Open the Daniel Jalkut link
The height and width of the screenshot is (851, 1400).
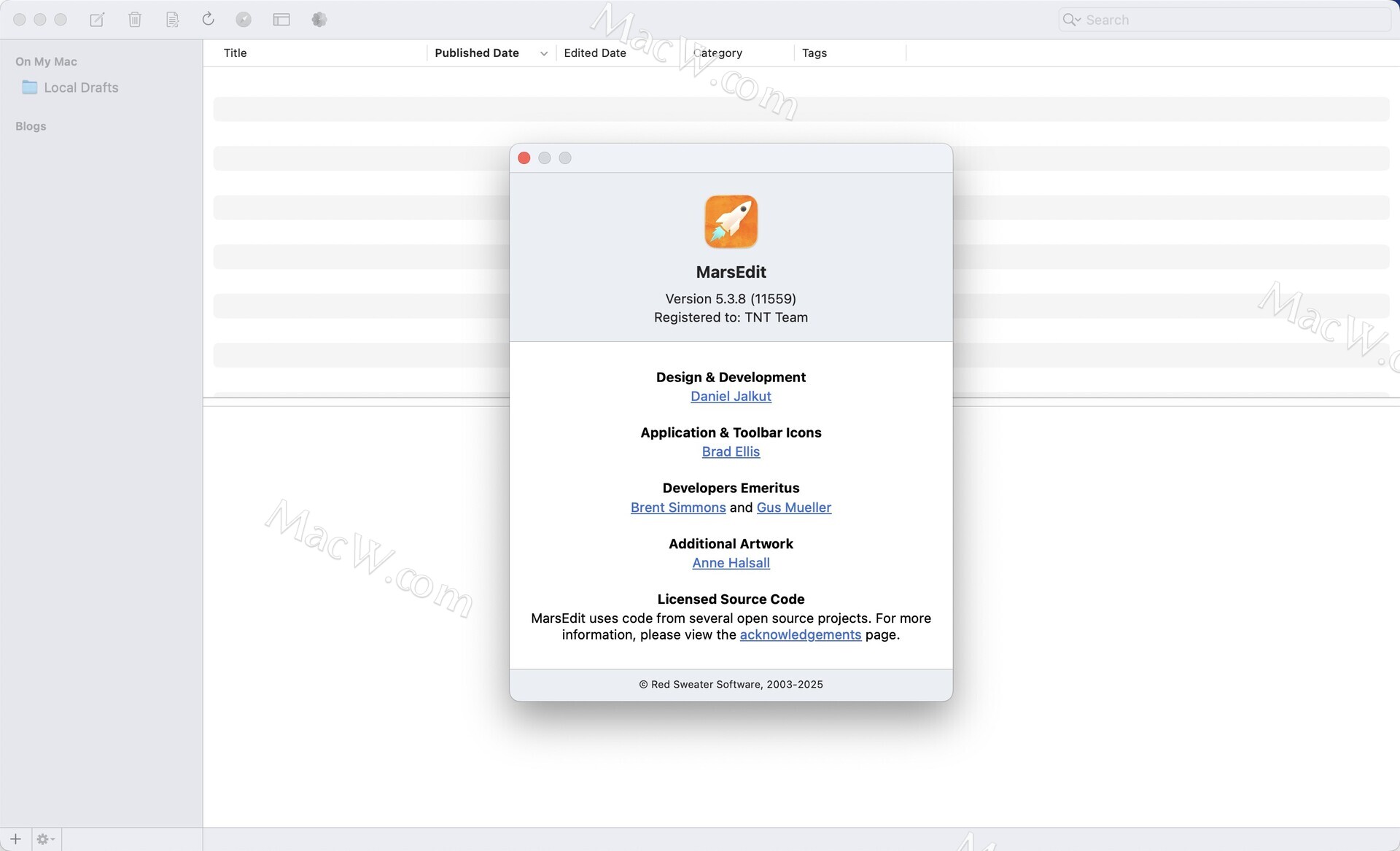pos(731,396)
